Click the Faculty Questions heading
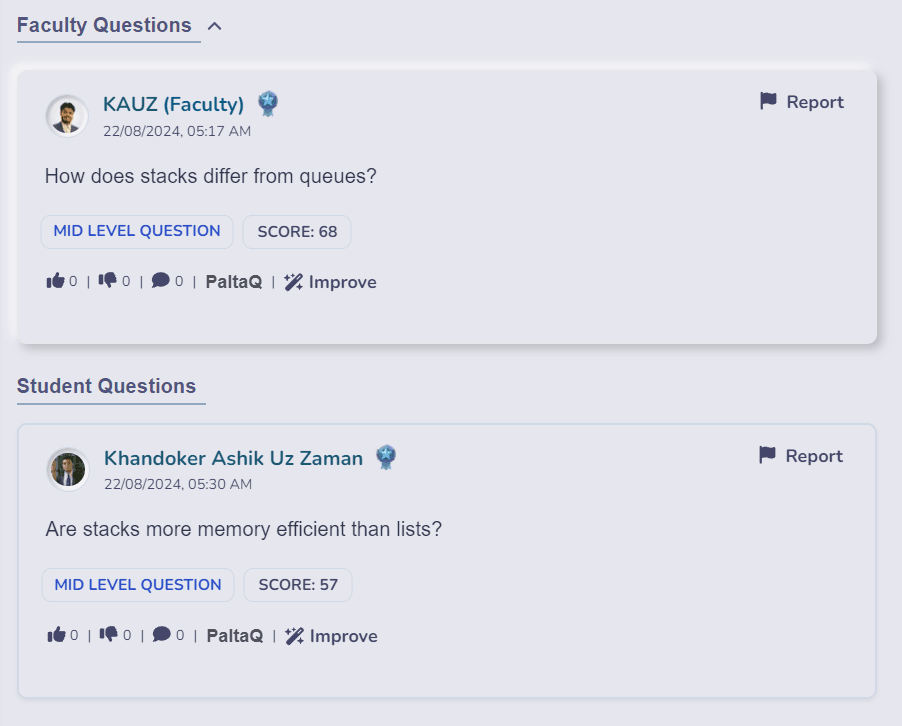This screenshot has width=902, height=726. (103, 25)
